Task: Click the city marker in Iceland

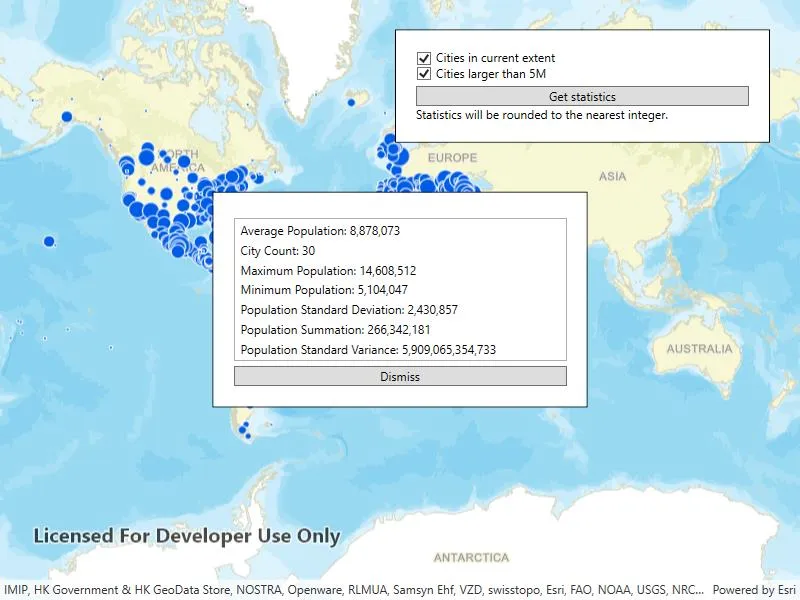Action: (351, 103)
